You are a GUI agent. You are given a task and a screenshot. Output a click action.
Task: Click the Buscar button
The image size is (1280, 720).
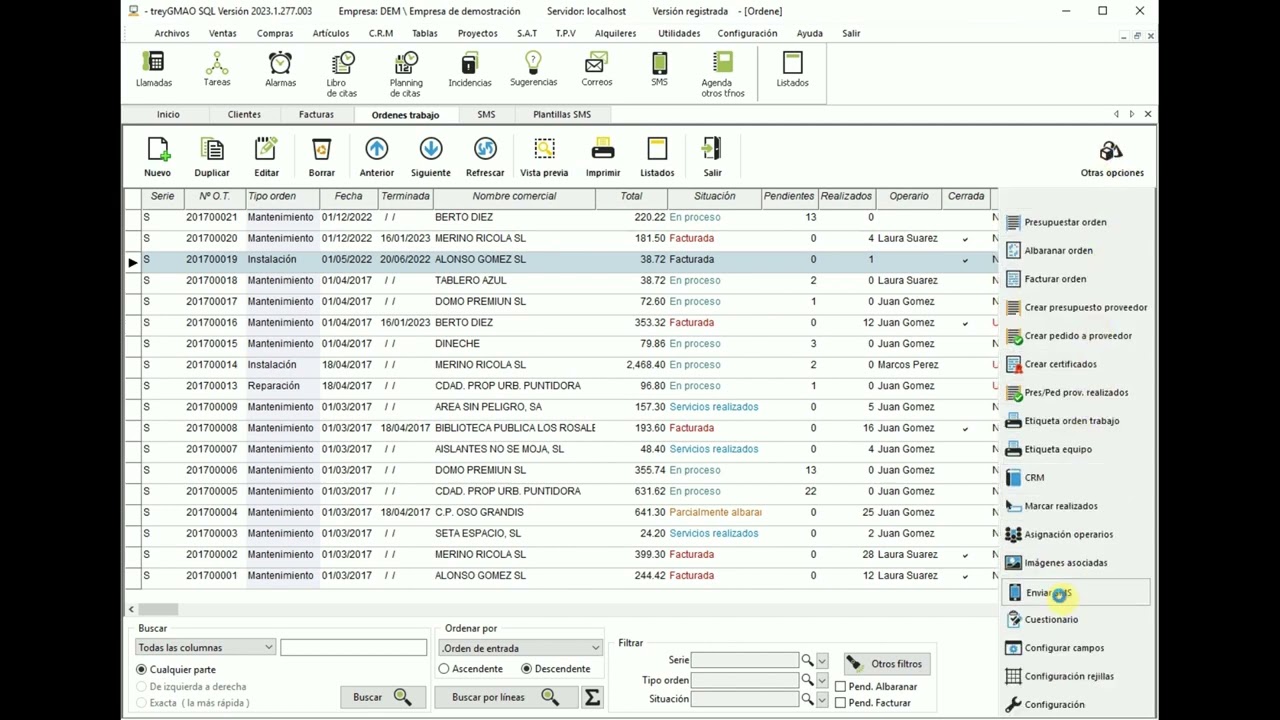click(x=382, y=697)
